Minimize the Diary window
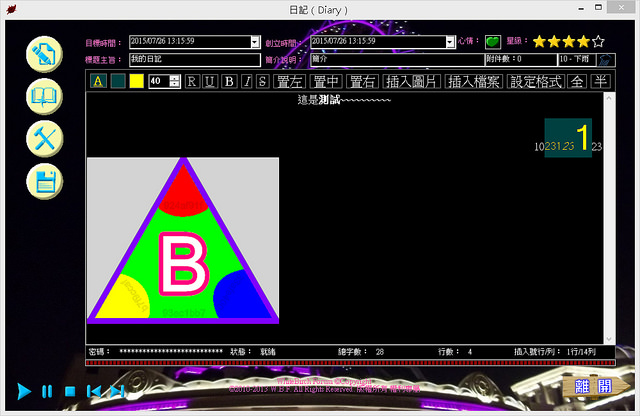 click(x=580, y=8)
